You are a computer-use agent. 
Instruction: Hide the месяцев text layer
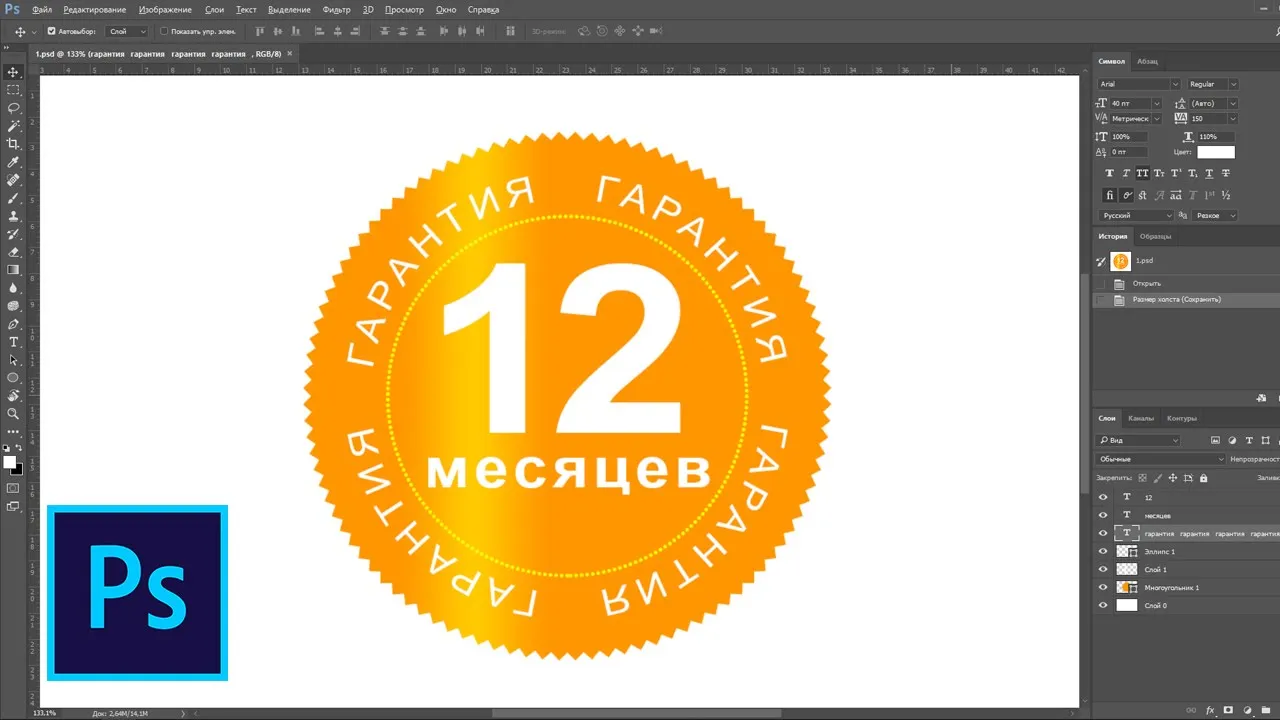click(x=1104, y=515)
